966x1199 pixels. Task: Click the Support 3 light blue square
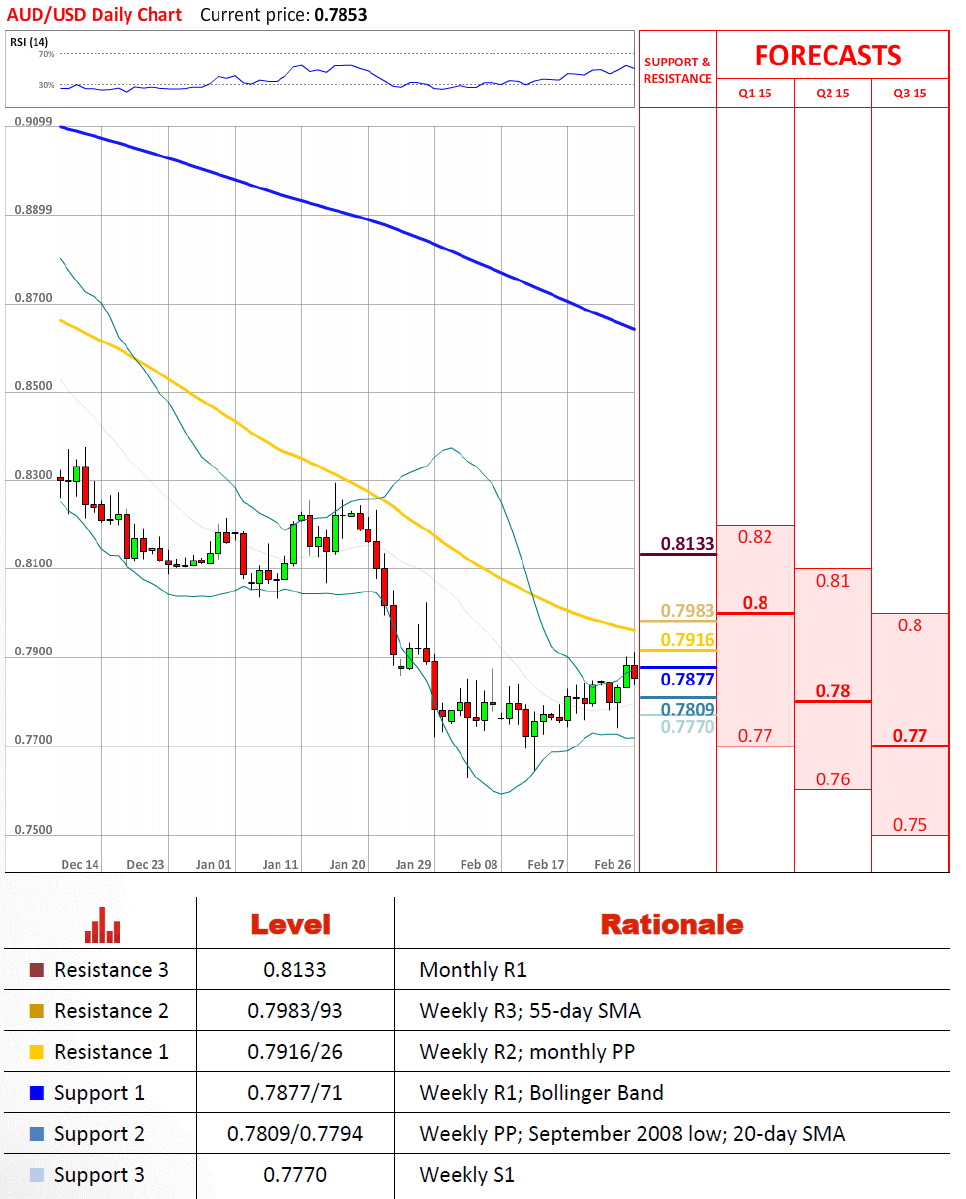(37, 1175)
